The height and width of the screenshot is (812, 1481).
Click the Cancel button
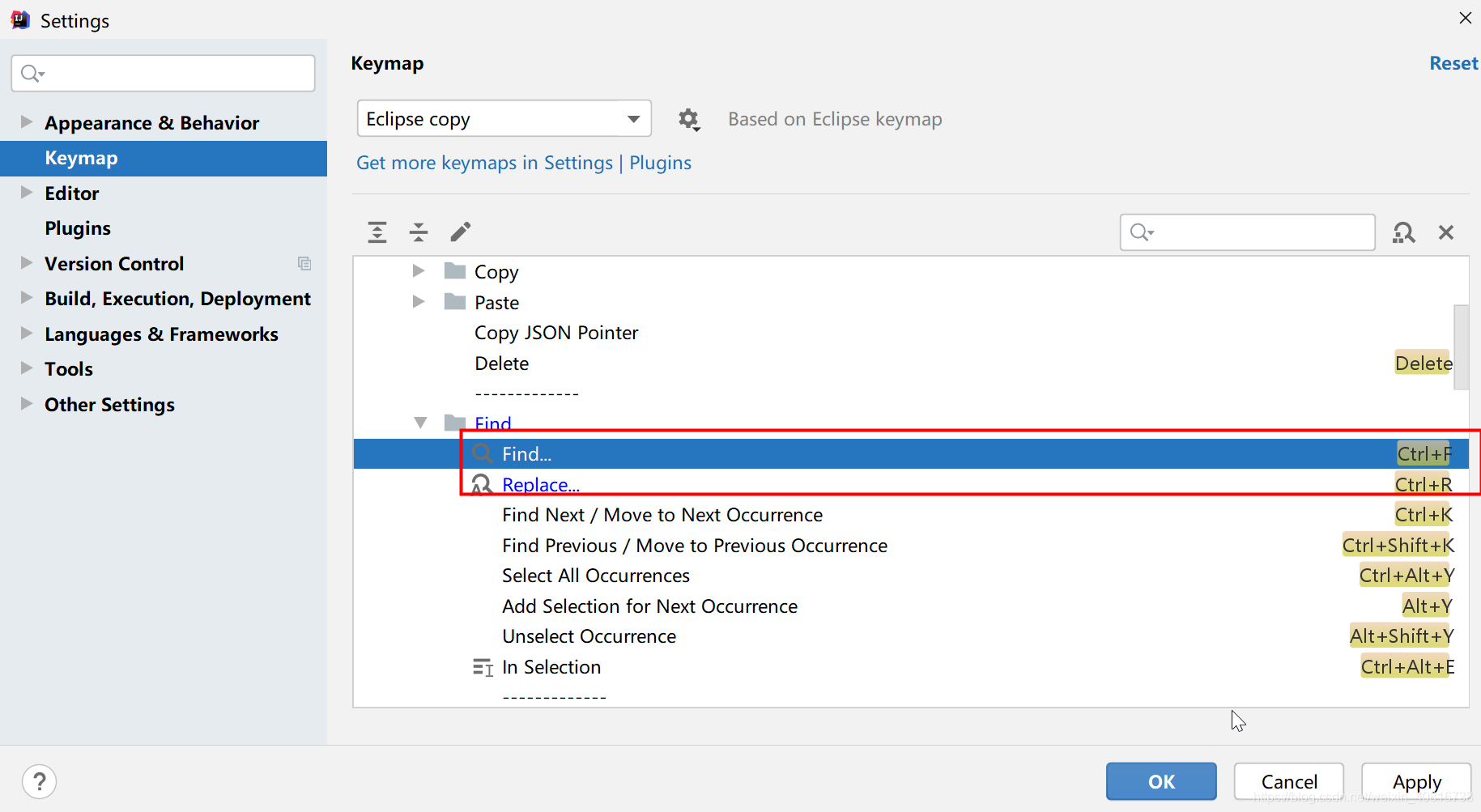coord(1289,781)
